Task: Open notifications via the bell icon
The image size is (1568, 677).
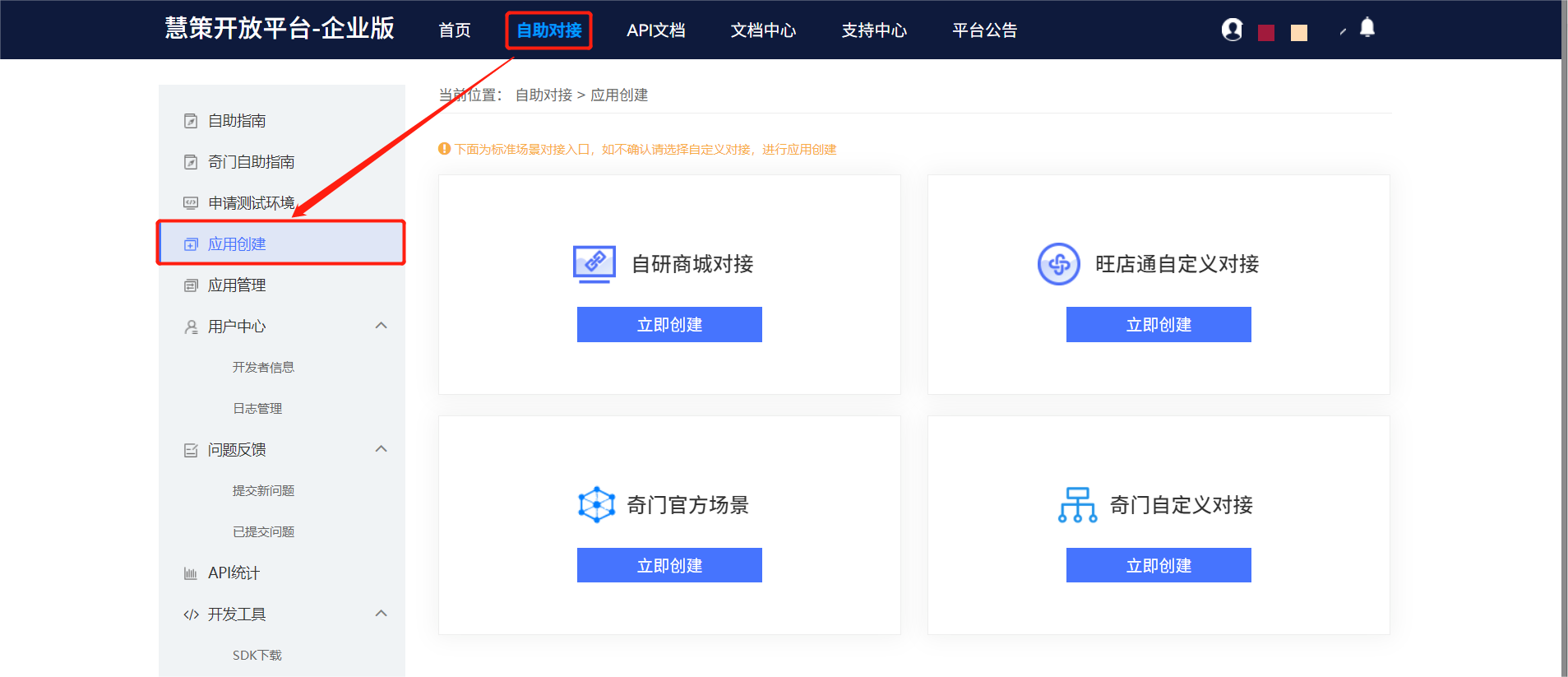Action: [1367, 28]
